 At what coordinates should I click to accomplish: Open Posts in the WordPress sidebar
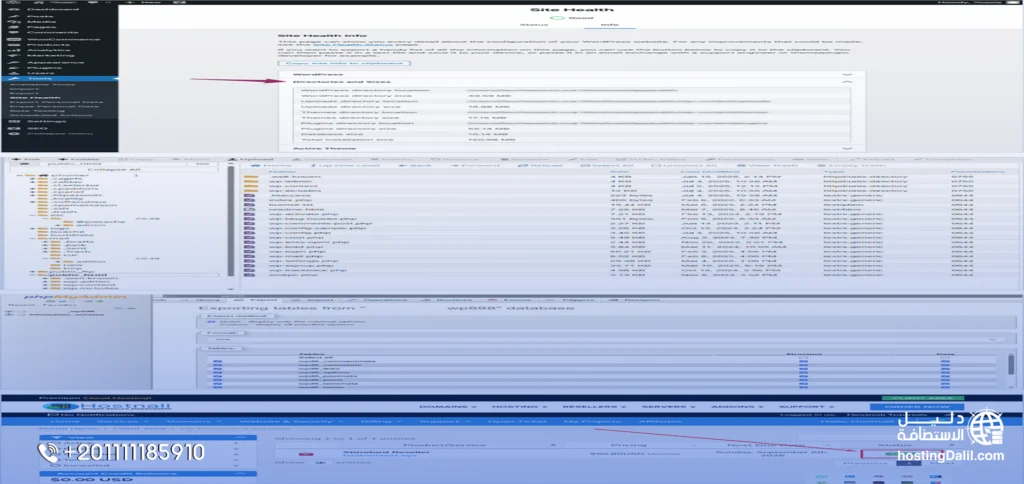[x=39, y=16]
